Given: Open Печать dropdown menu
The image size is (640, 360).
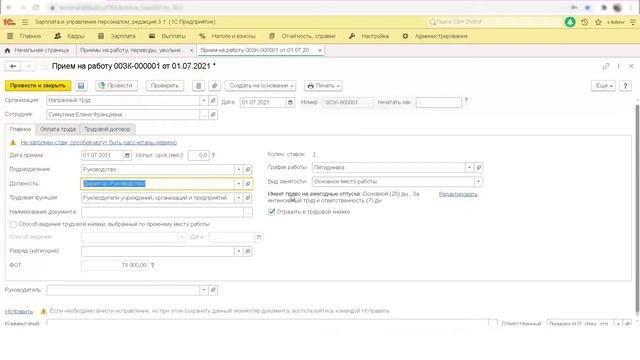Looking at the screenshot, I should [x=323, y=86].
